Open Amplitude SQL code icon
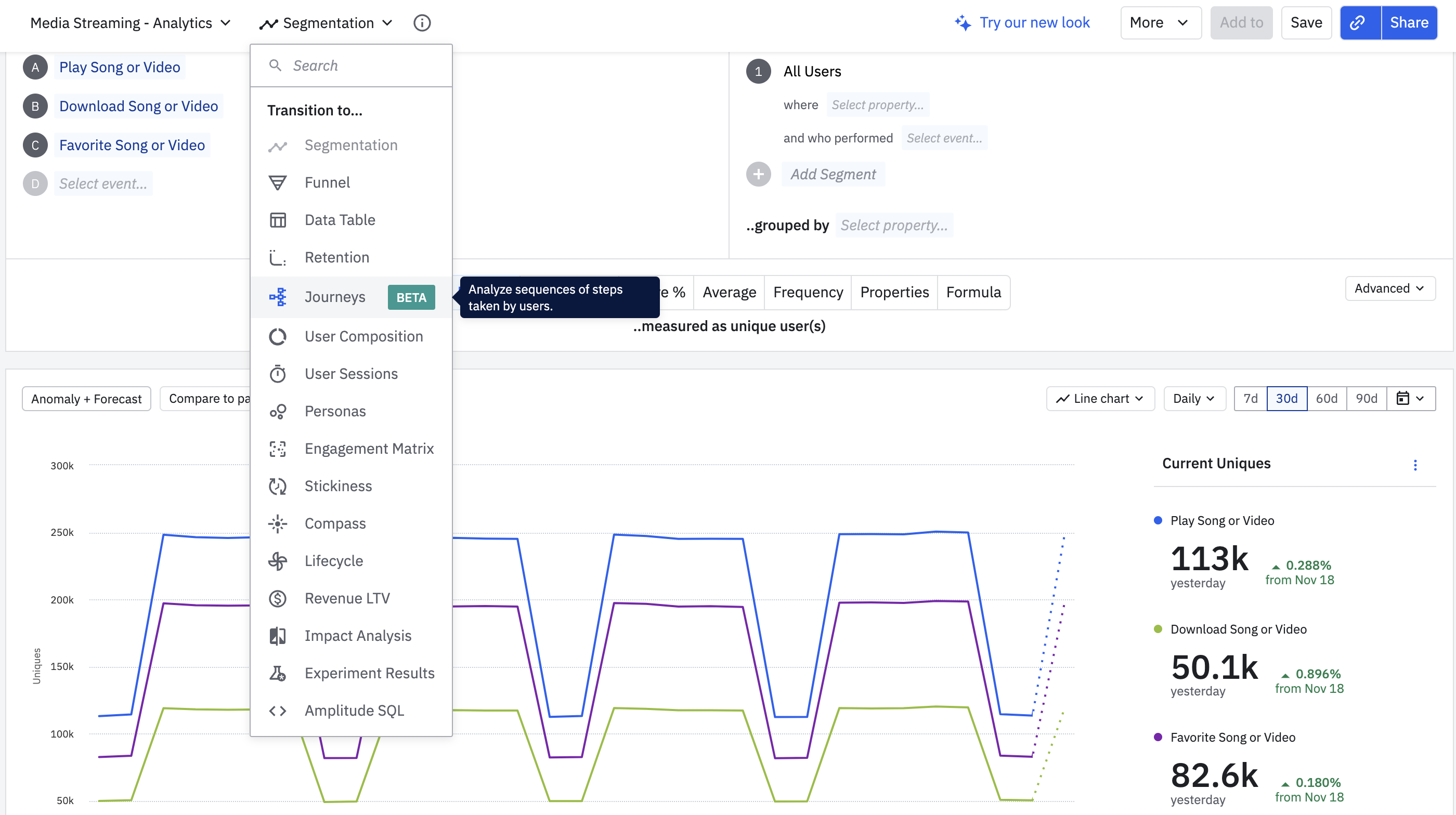 click(x=278, y=711)
